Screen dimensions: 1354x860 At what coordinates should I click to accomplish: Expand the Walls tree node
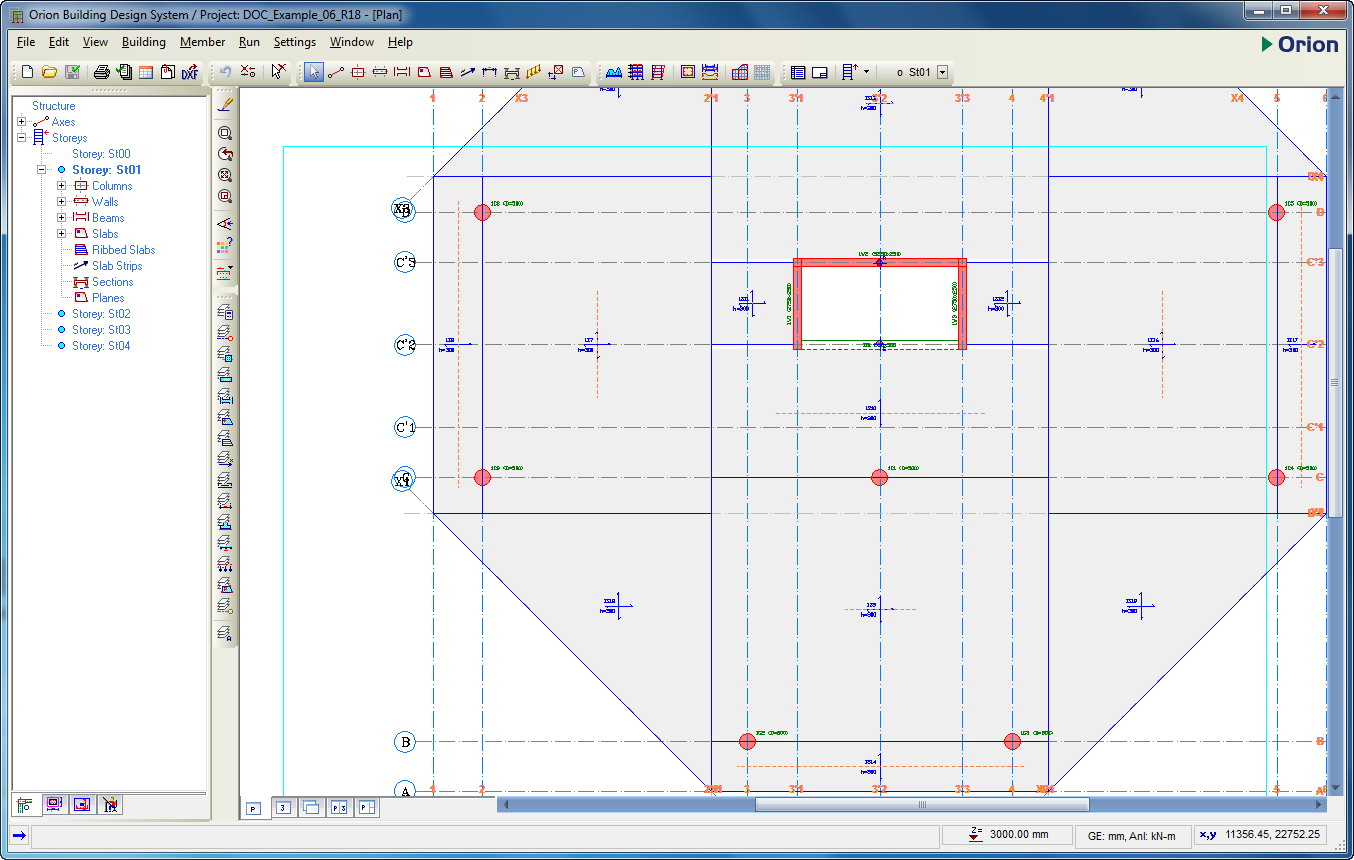(62, 202)
